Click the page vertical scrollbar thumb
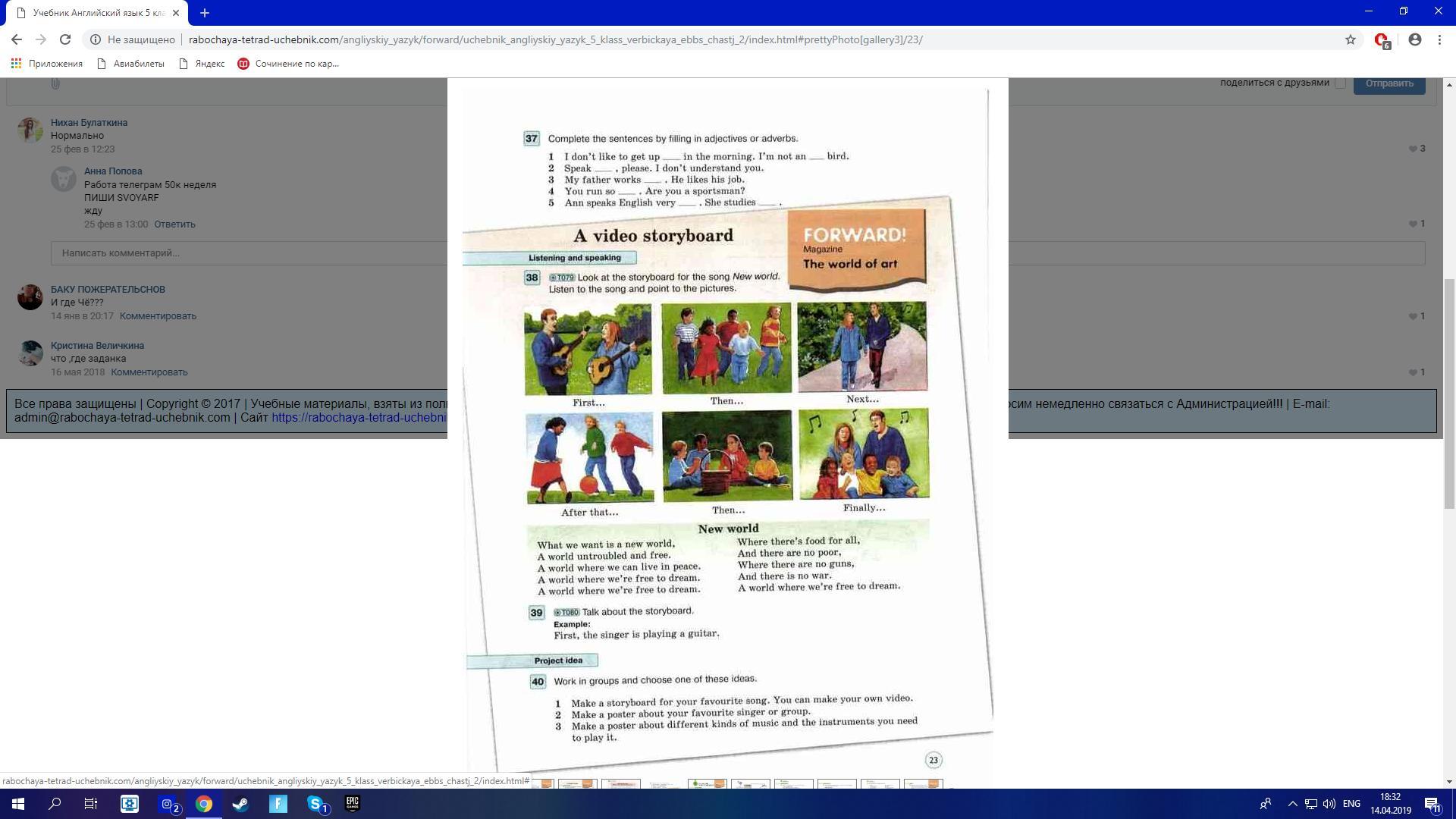The image size is (1456, 819). pyautogui.click(x=1449, y=394)
